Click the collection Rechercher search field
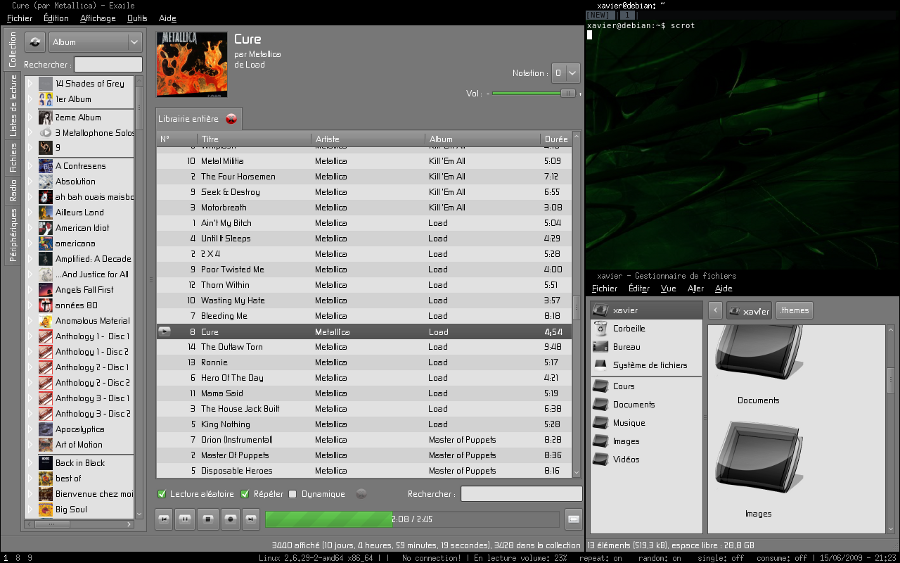The image size is (900, 563). 108,64
